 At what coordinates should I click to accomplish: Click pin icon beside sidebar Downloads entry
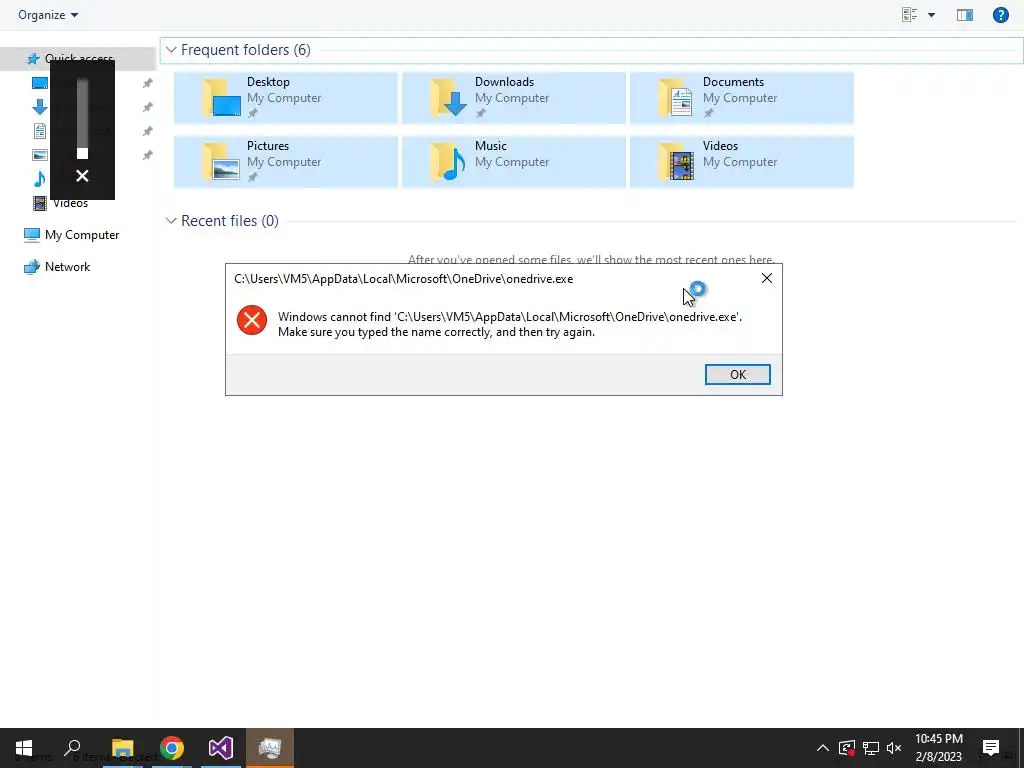click(148, 107)
